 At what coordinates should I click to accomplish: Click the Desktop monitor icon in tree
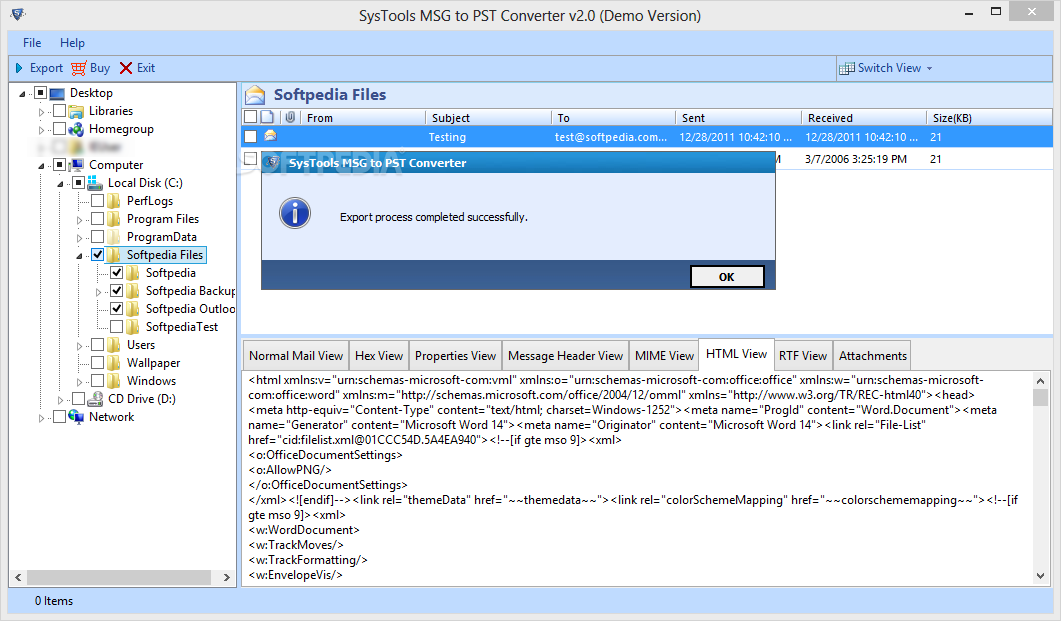tap(58, 93)
